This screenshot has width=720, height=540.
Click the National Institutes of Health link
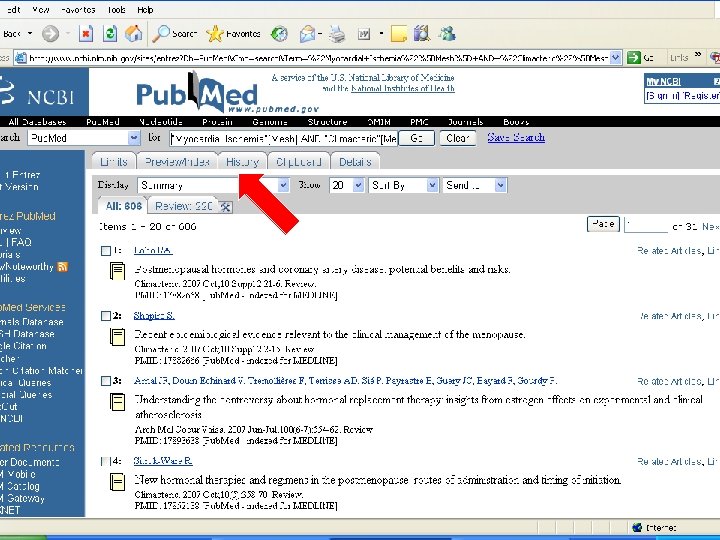tap(403, 88)
